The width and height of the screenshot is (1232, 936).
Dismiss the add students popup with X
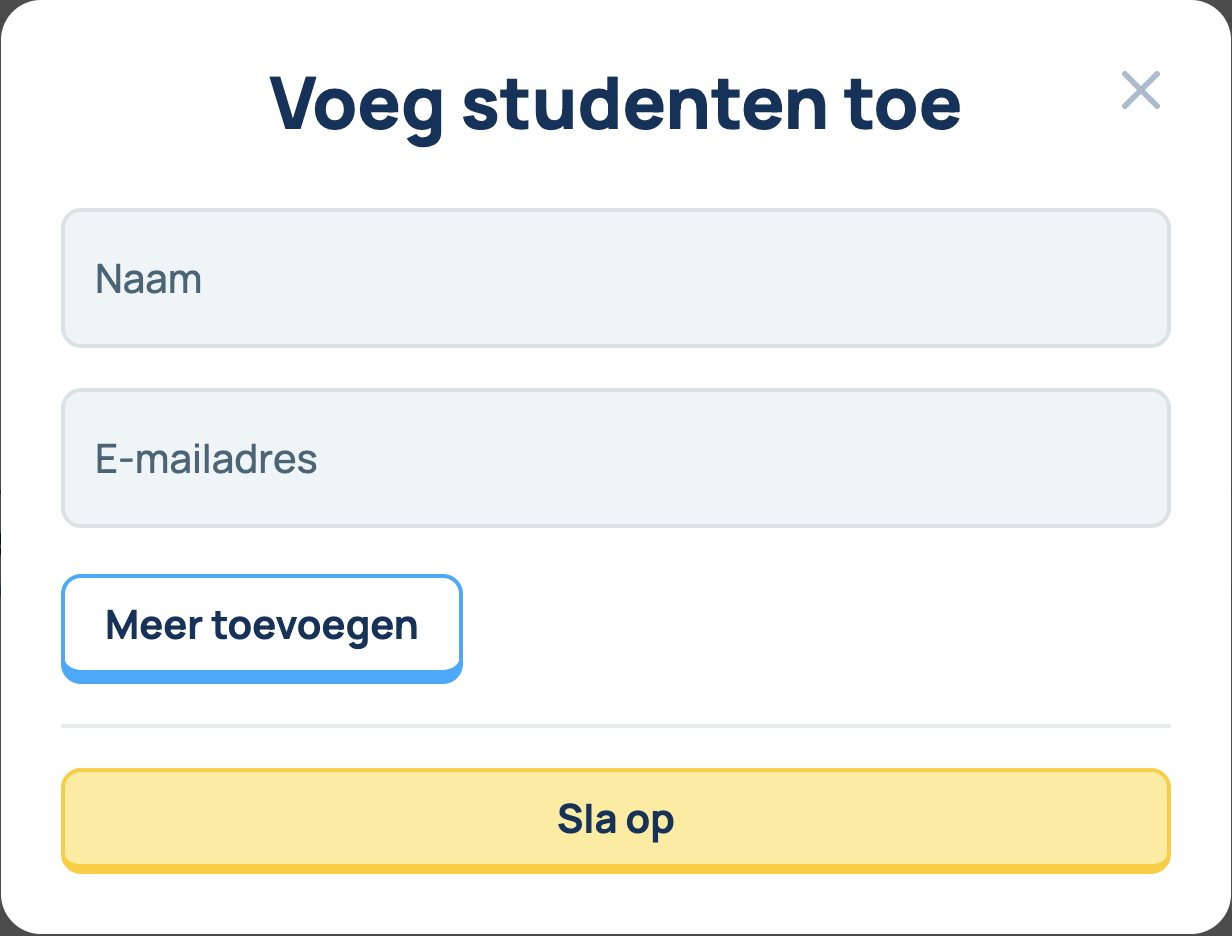tap(1140, 90)
